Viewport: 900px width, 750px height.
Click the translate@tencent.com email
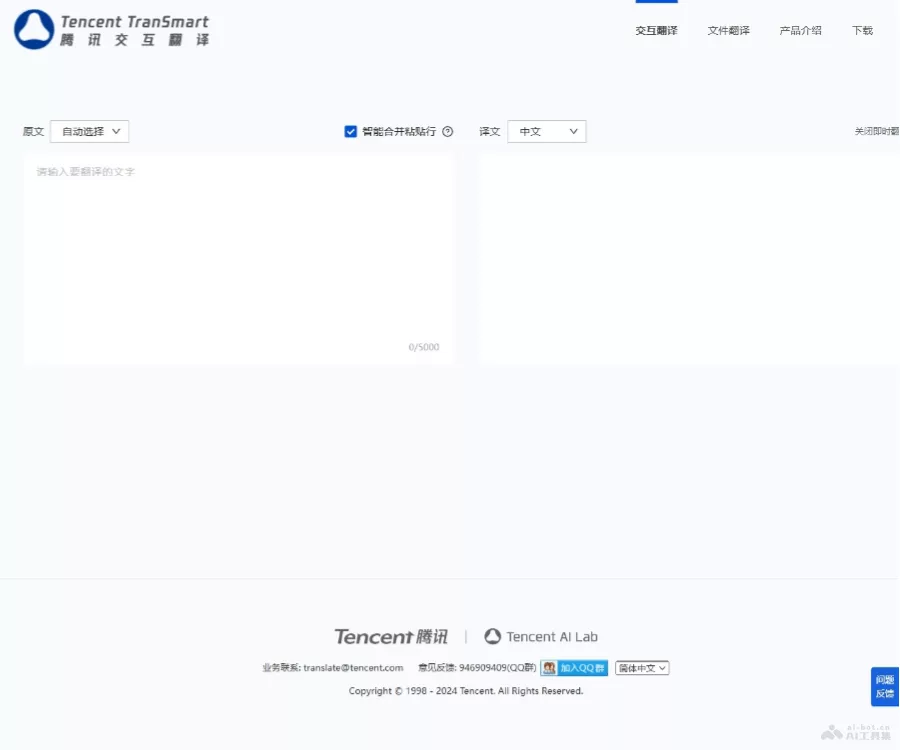(353, 667)
